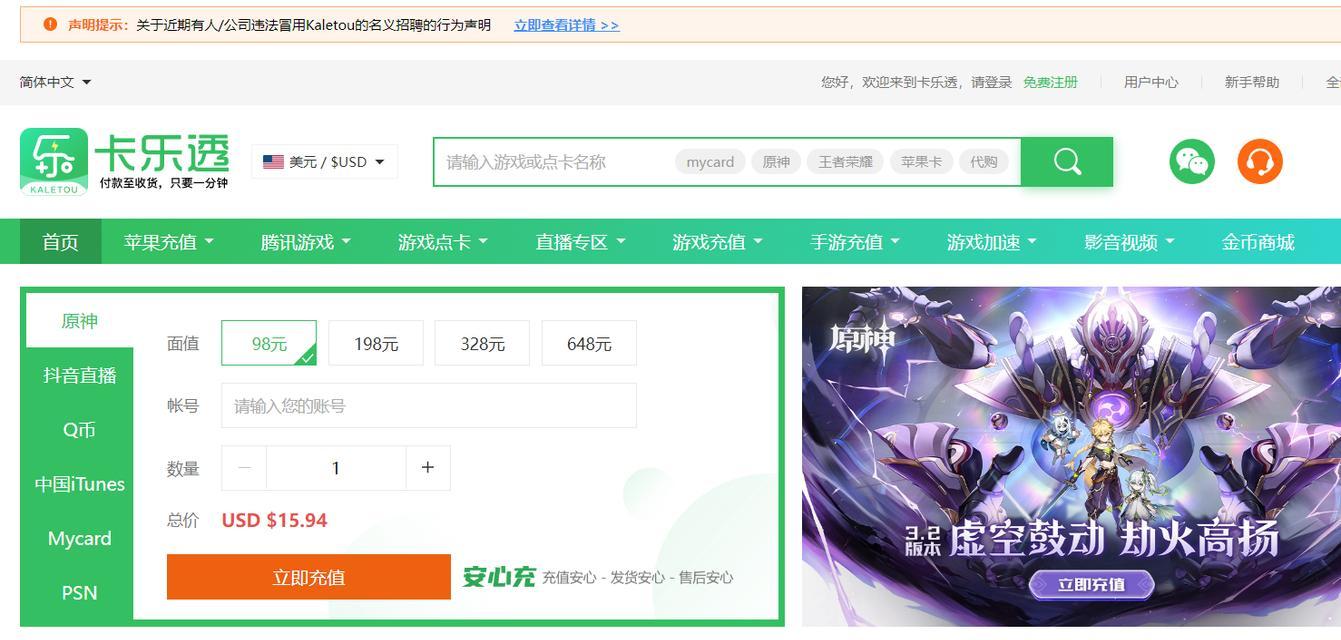Open 金币商城 in navigation bar
The height and width of the screenshot is (640, 1341).
[1258, 242]
